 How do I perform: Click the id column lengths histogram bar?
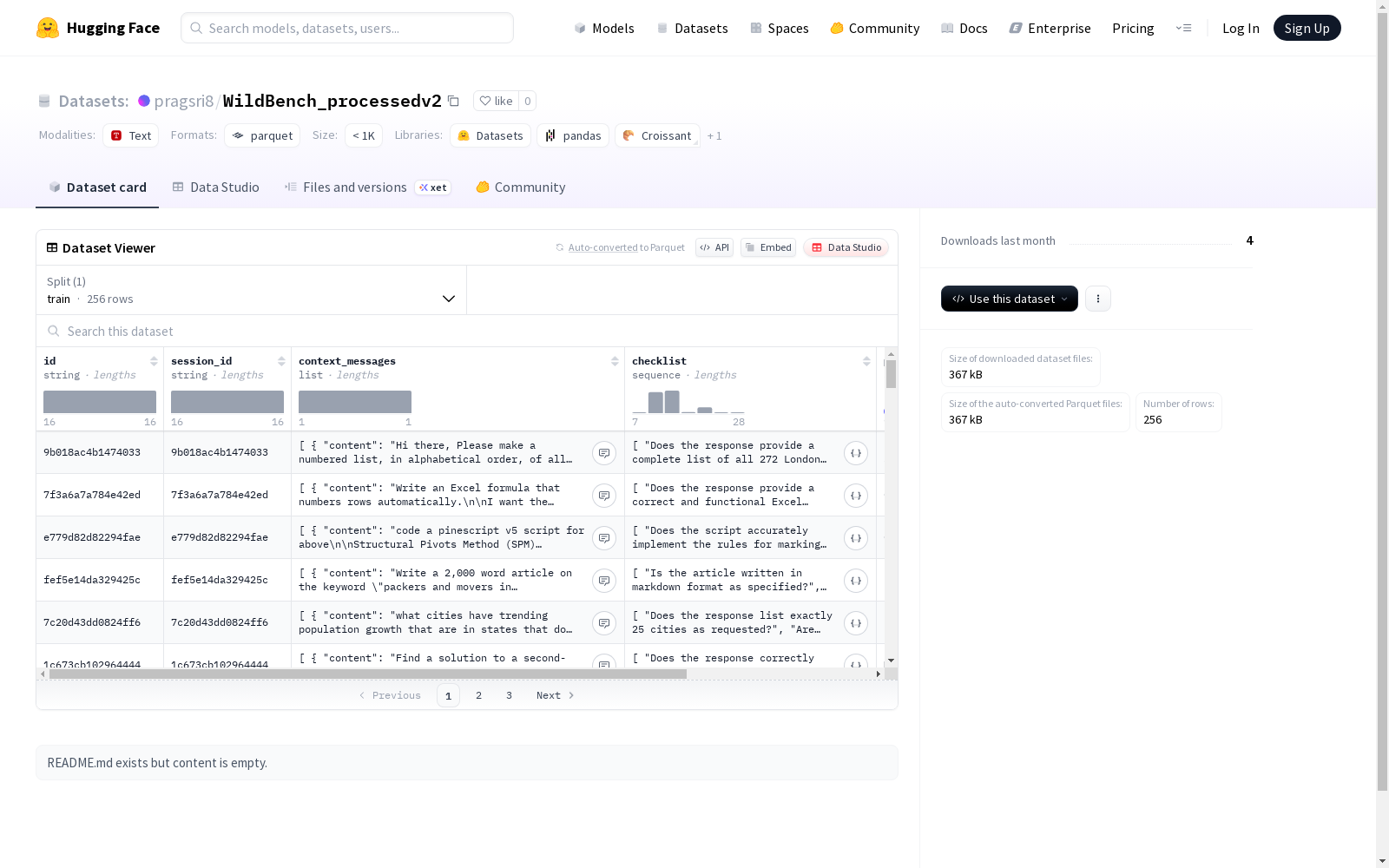pyautogui.click(x=100, y=402)
